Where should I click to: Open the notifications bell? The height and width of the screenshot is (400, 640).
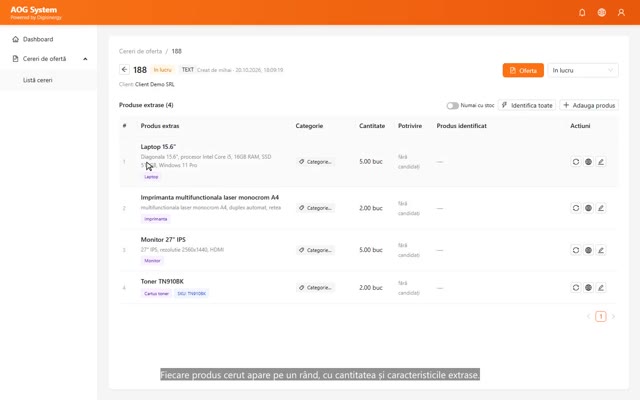(582, 13)
